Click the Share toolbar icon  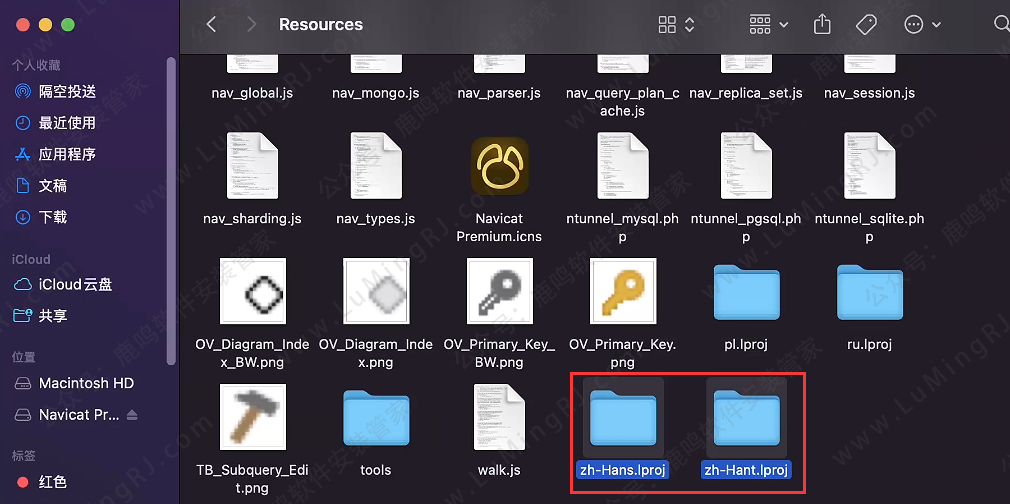pos(822,24)
